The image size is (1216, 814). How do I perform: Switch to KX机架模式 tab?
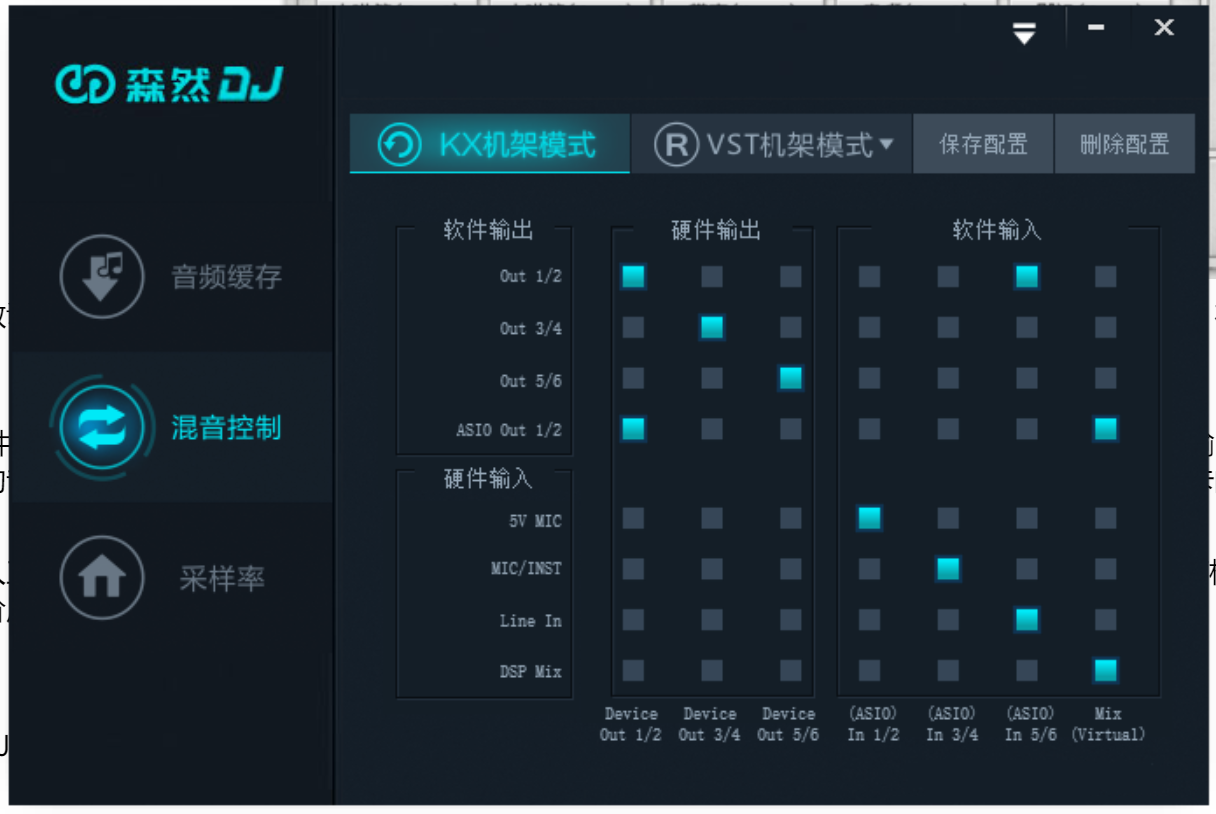point(490,144)
